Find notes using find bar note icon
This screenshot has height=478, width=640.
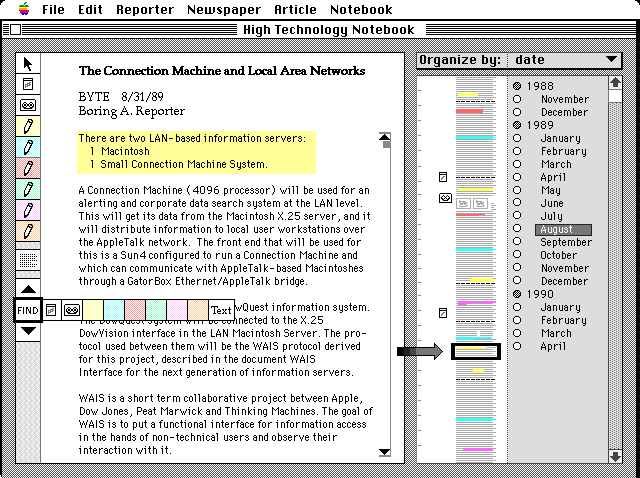(51, 310)
